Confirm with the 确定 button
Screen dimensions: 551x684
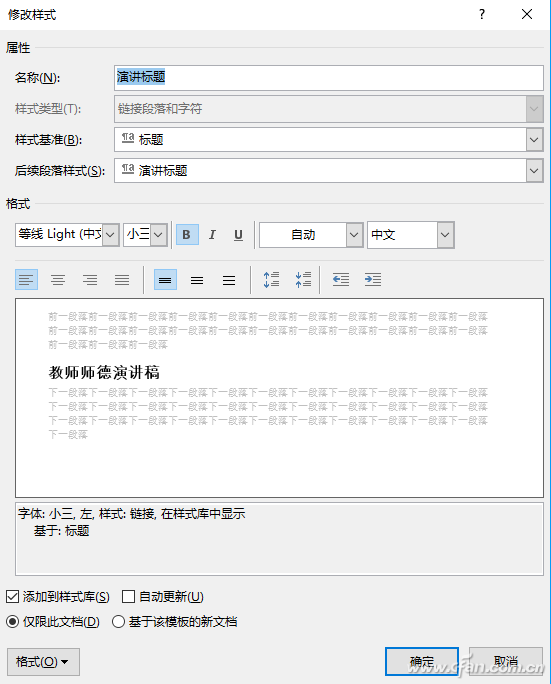pyautogui.click(x=421, y=661)
